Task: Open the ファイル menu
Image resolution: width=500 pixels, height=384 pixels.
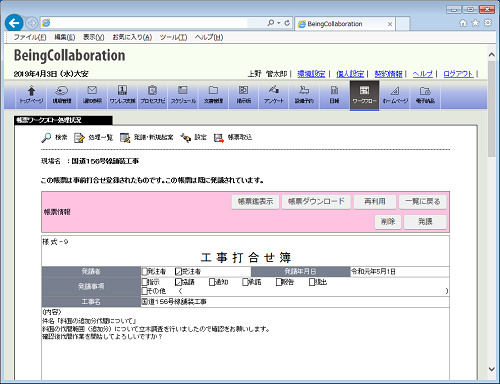Action: [x=30, y=37]
